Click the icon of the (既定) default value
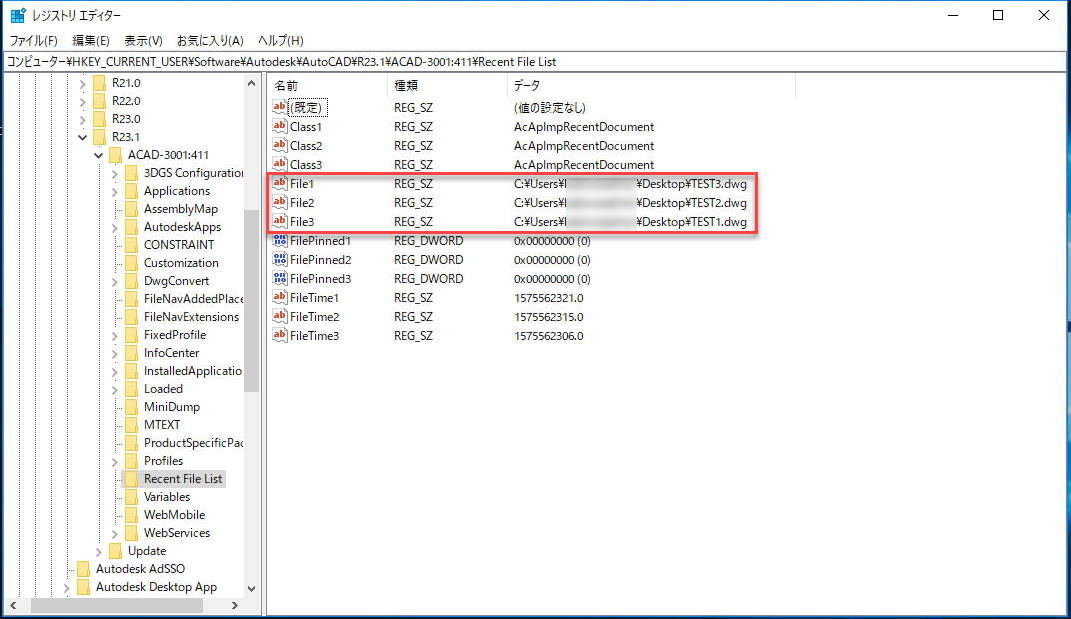This screenshot has height=619, width=1071. (279, 107)
